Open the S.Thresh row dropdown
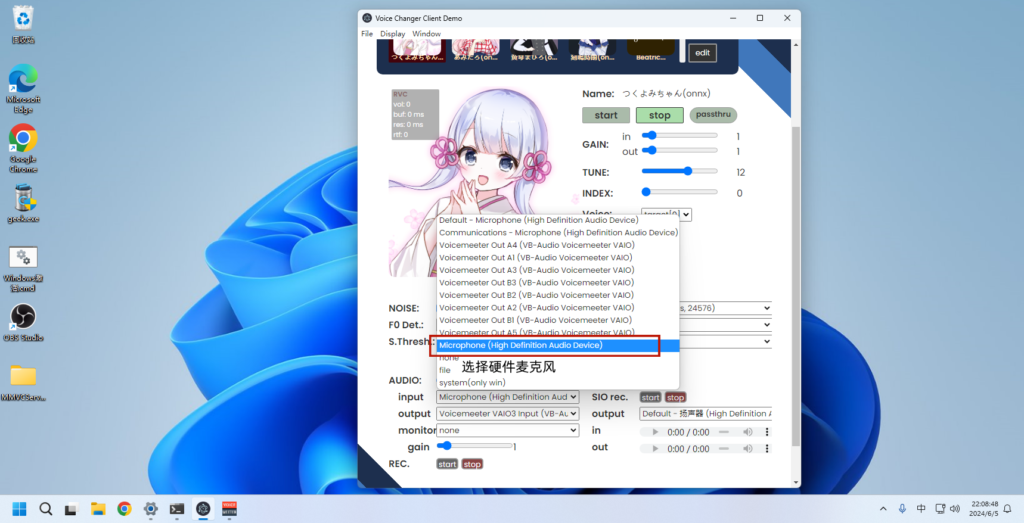 pyautogui.click(x=725, y=341)
